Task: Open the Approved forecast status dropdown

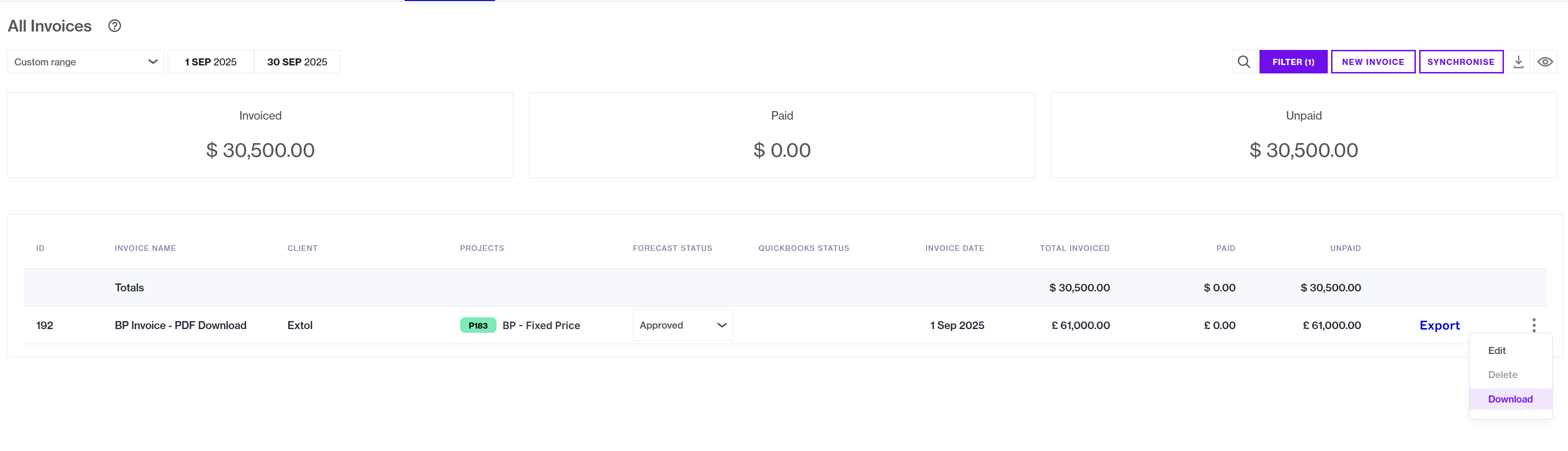Action: click(x=682, y=325)
